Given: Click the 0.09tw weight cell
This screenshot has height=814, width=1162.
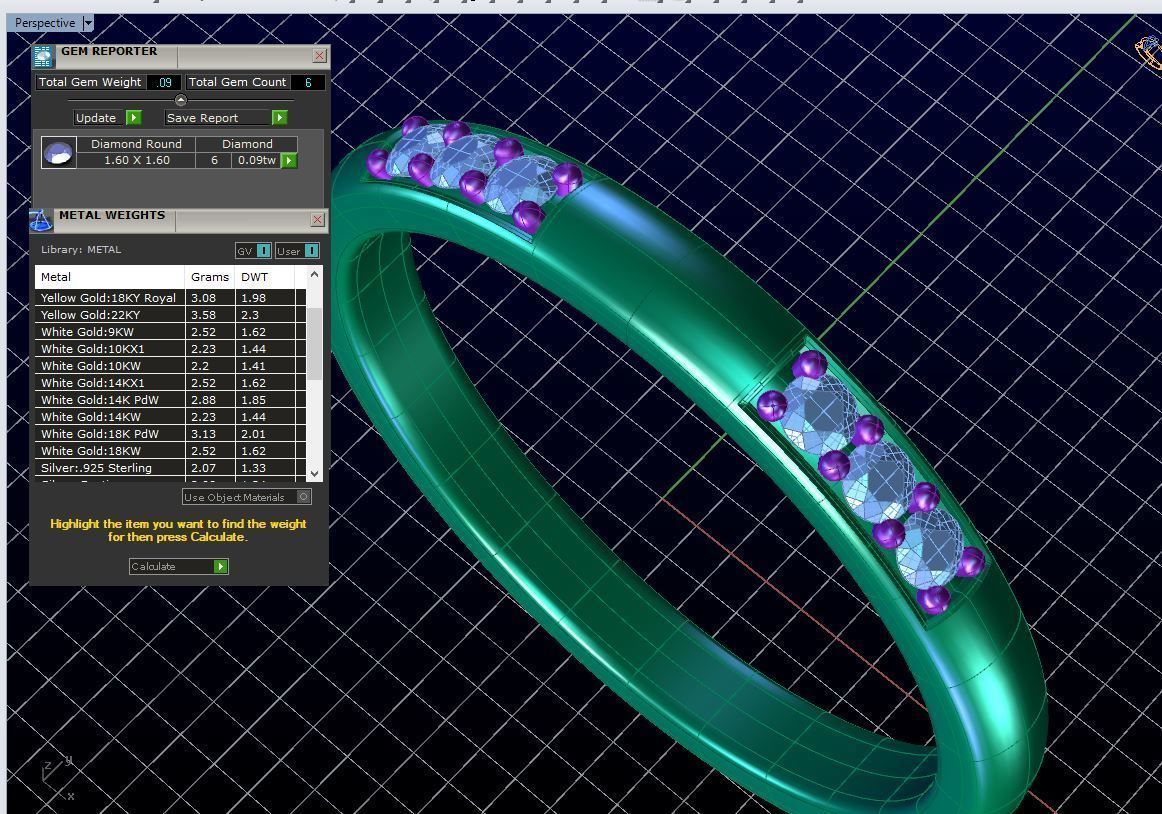Looking at the screenshot, I should (x=256, y=160).
